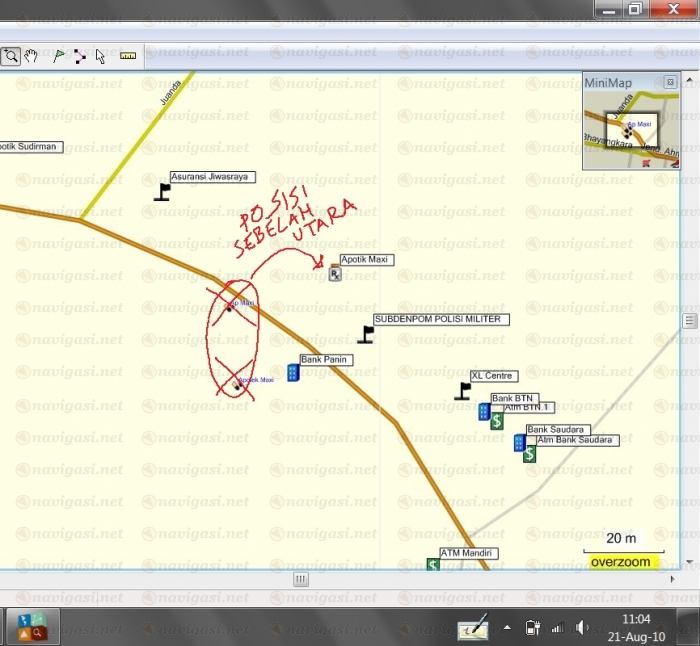This screenshot has width=700, height=646.
Task: Close the MiniMap panel
Action: click(x=670, y=82)
